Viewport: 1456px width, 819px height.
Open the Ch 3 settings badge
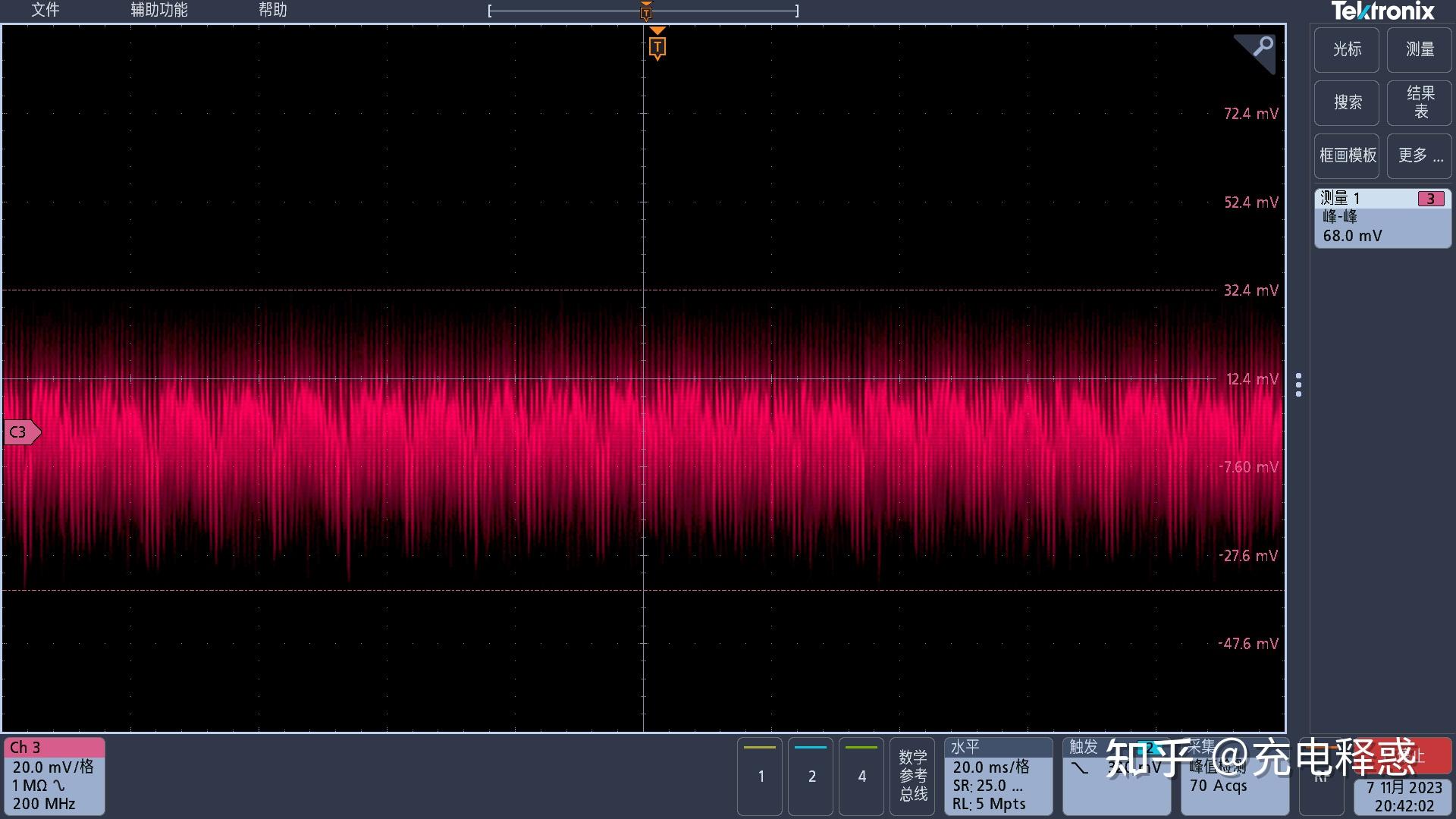point(54,776)
